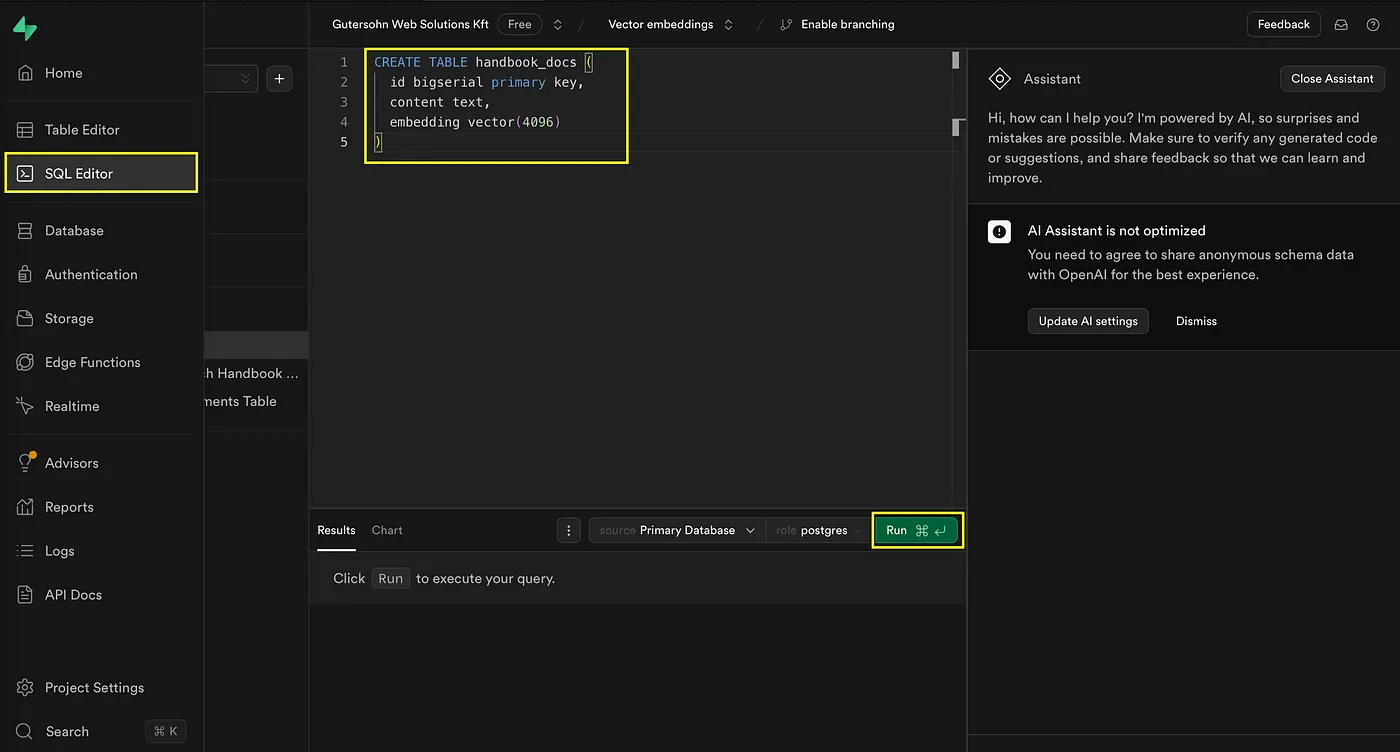Click the 'content text,' code line
1400x752 pixels.
pos(440,102)
